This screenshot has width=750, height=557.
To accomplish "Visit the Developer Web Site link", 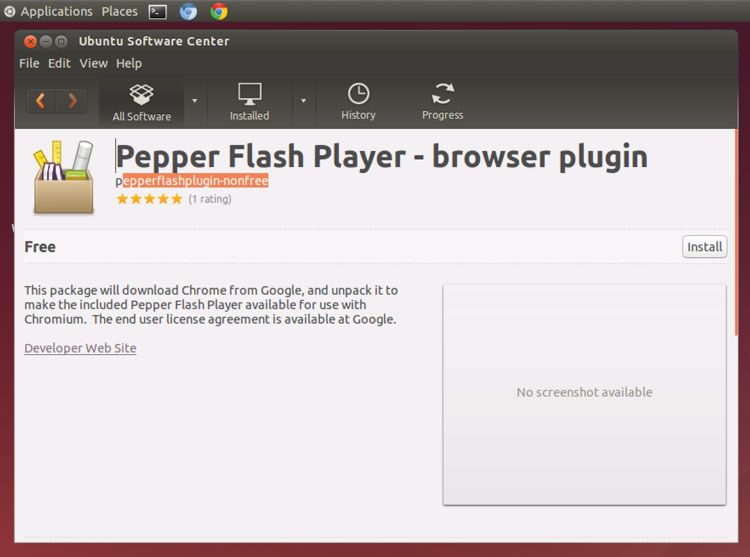I will click(x=80, y=348).
